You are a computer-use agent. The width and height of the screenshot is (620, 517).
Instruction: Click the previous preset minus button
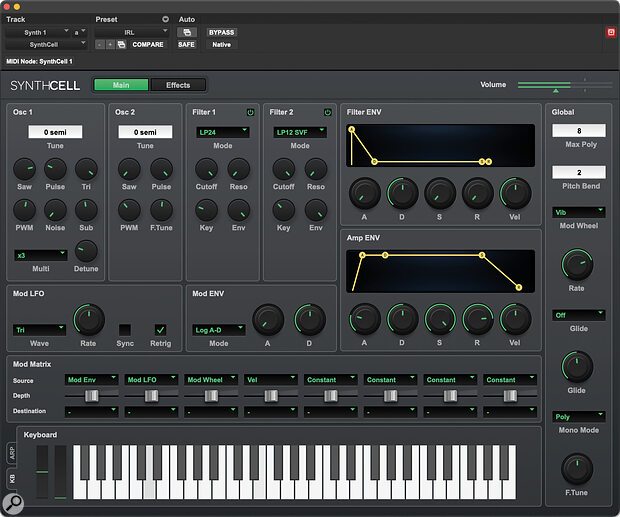100,45
